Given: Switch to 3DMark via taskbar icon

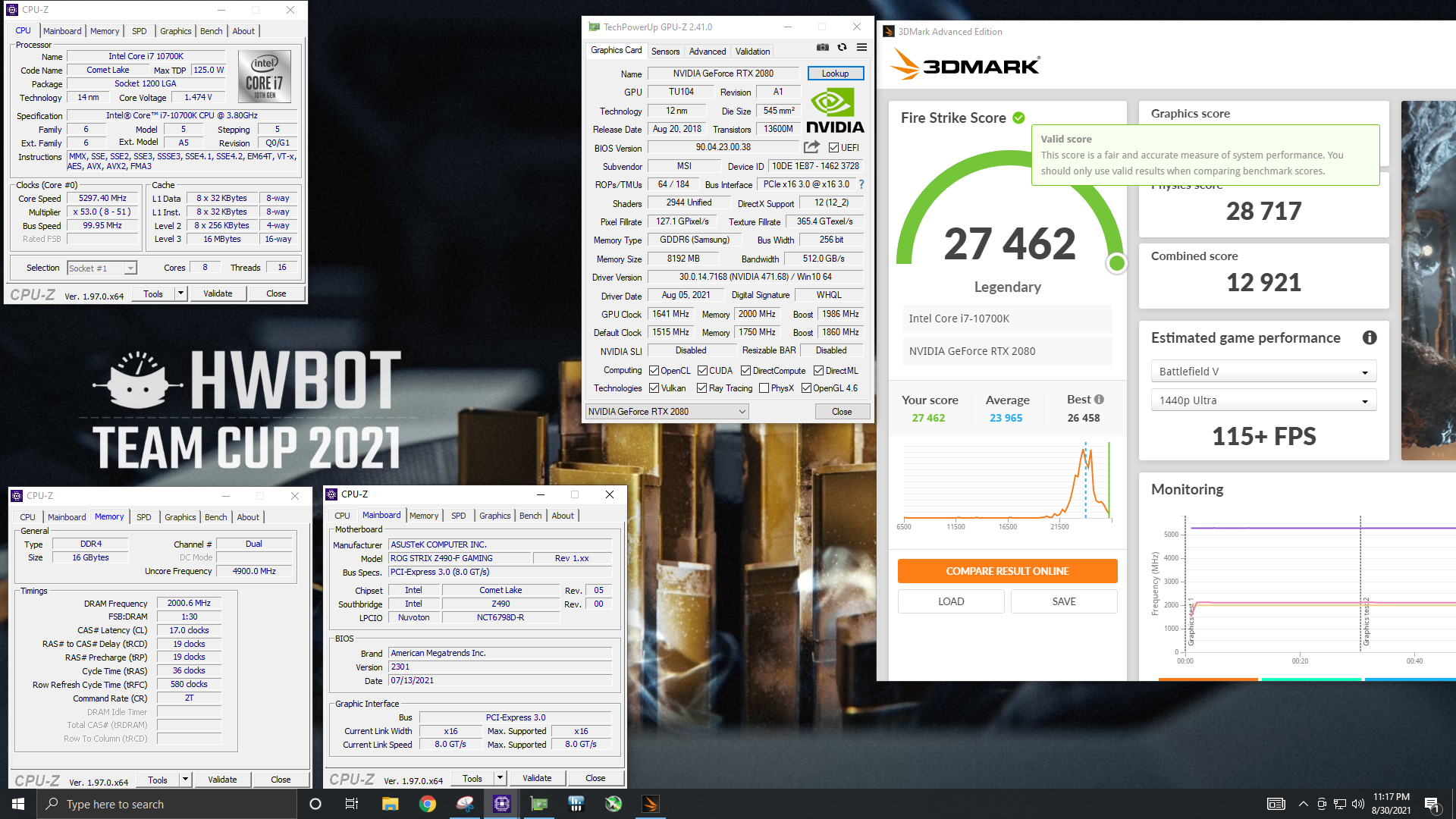Looking at the screenshot, I should 651,804.
